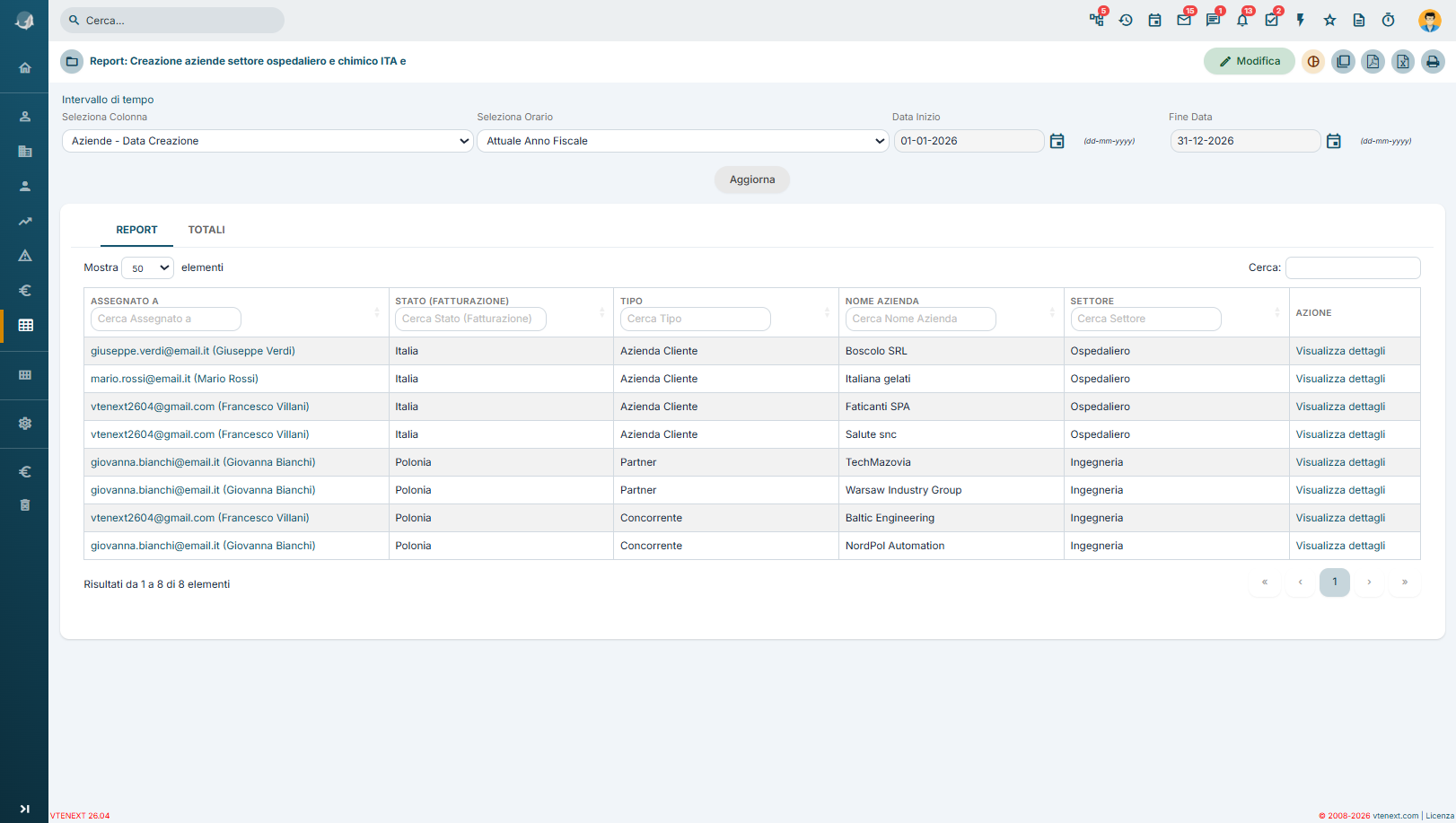
Task: Open the Mostra 50 elements dropdown
Action: (x=147, y=267)
